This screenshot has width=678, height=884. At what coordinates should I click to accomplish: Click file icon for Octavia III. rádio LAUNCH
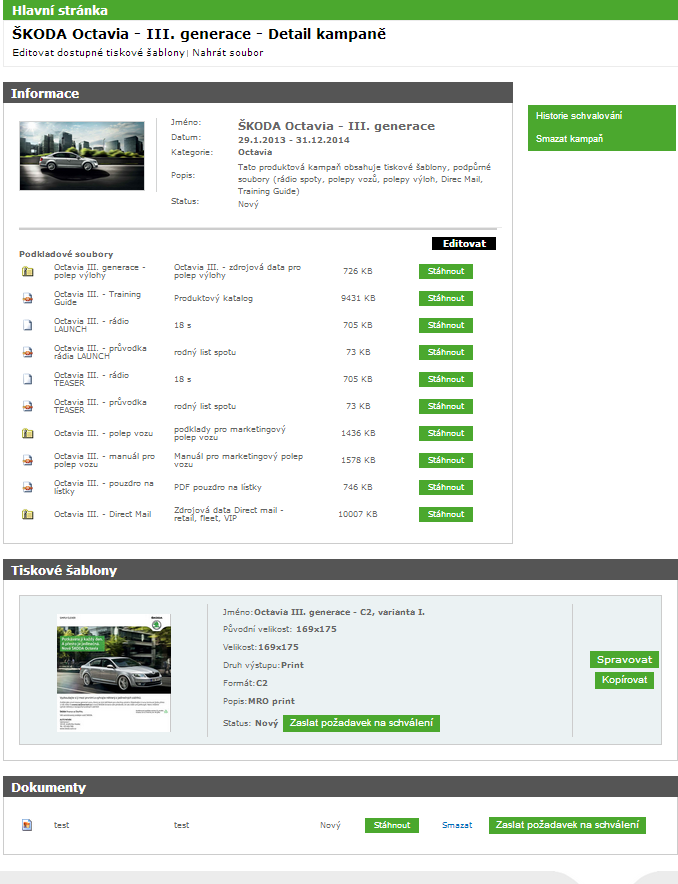click(x=27, y=325)
